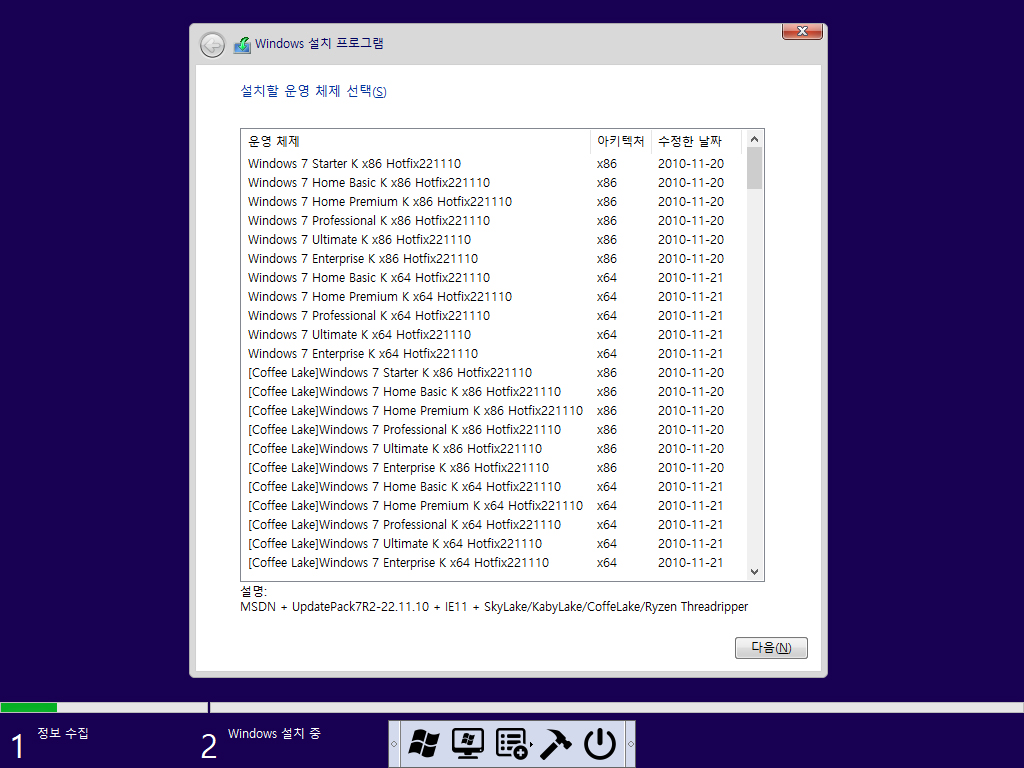Click the Windows 설치 중 step label

(274, 733)
